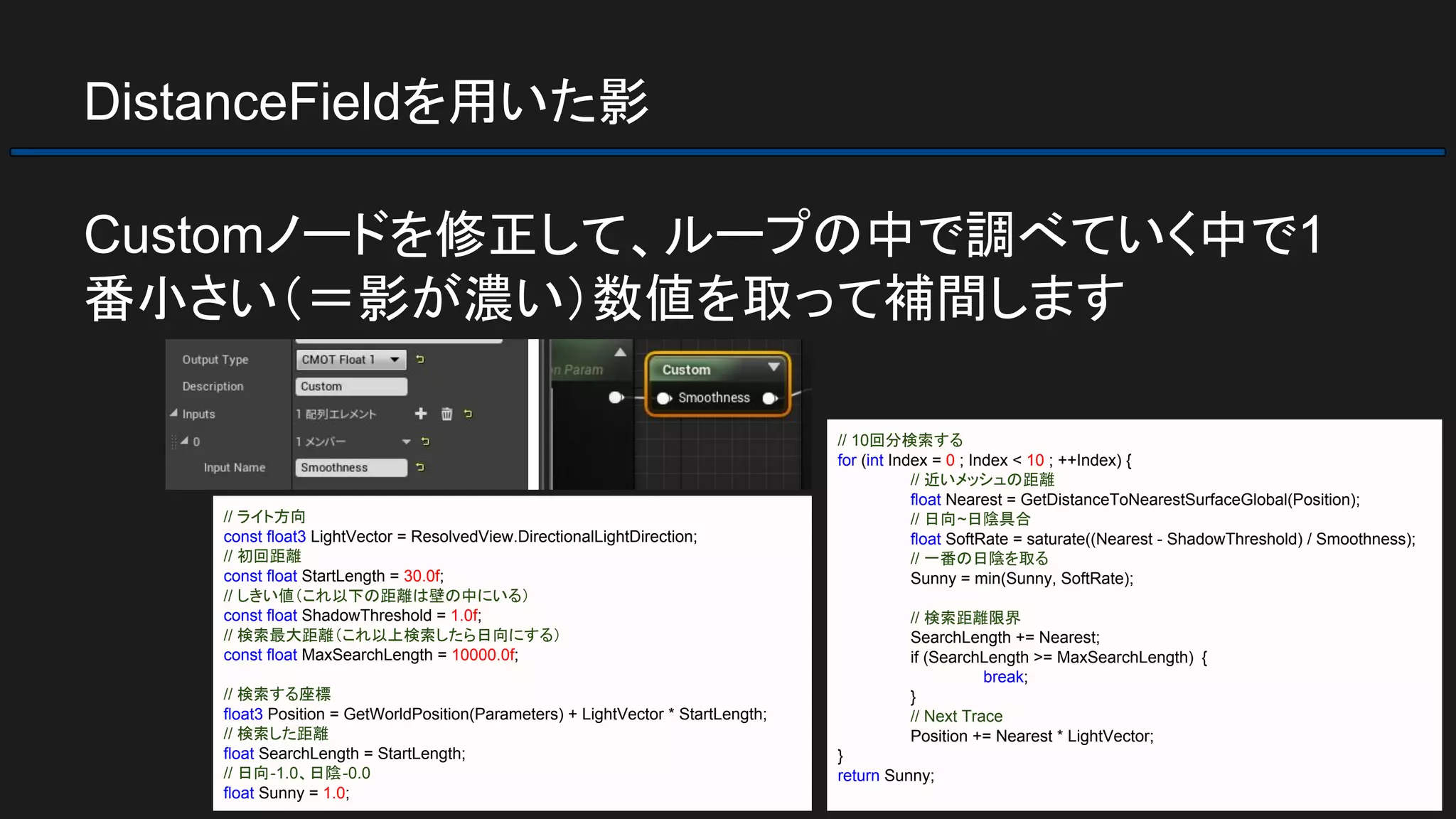Click the 1 配列エレメント count text
Screen dimensions: 1456x819
(336, 414)
